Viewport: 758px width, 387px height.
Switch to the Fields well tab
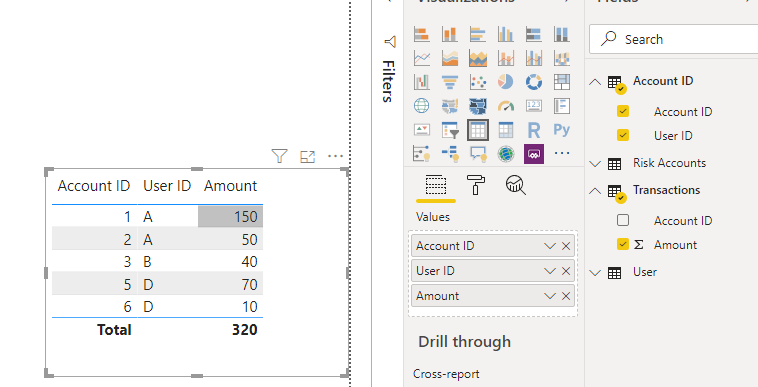tap(436, 186)
